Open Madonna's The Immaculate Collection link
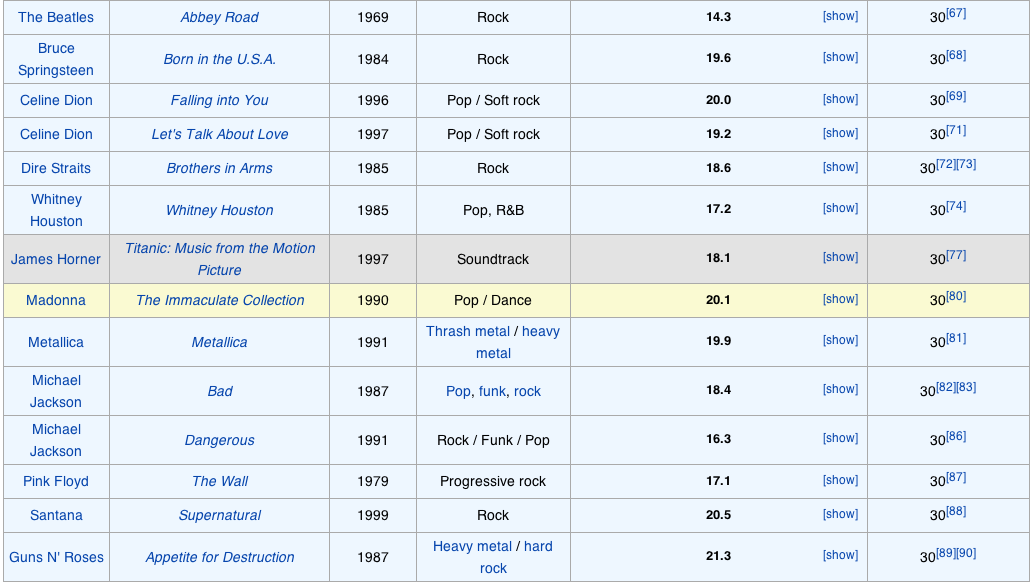This screenshot has height=585, width=1036. [219, 299]
